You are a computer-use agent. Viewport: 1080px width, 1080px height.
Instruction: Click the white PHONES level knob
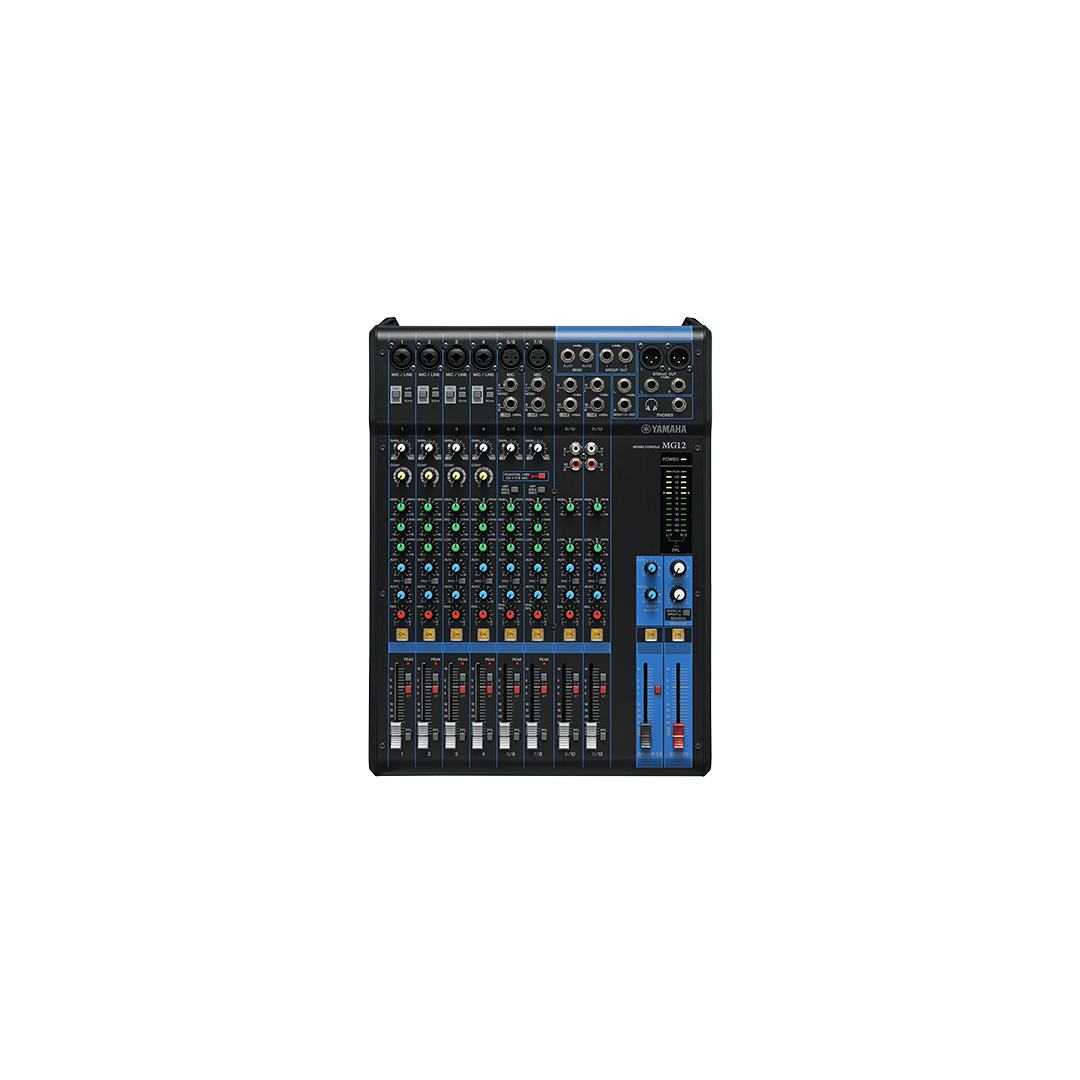tap(679, 594)
